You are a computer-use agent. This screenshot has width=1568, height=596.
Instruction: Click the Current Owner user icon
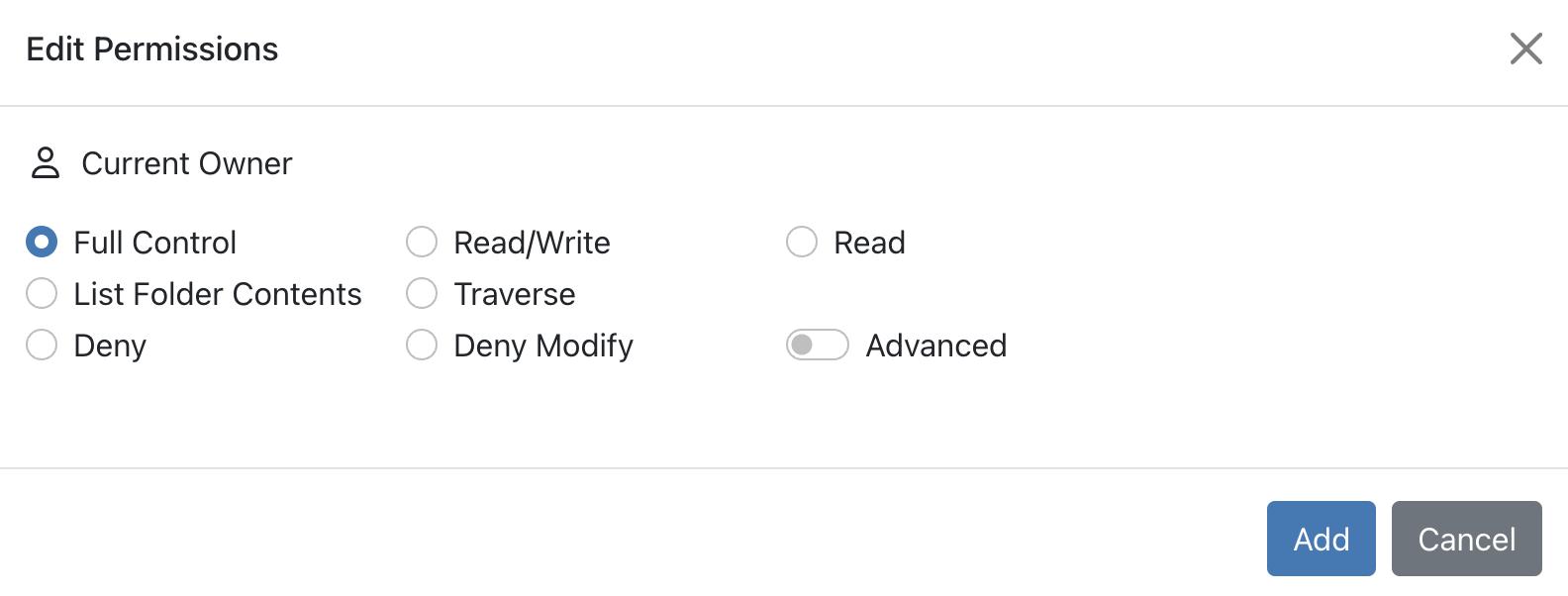click(45, 162)
